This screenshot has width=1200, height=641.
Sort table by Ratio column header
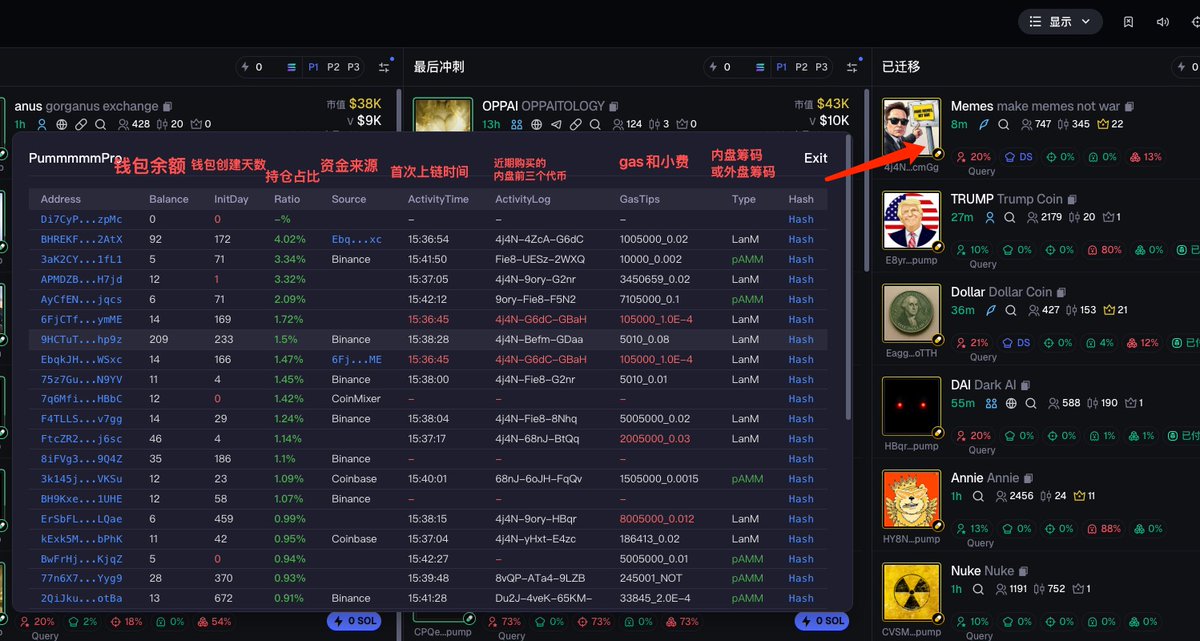[x=287, y=199]
